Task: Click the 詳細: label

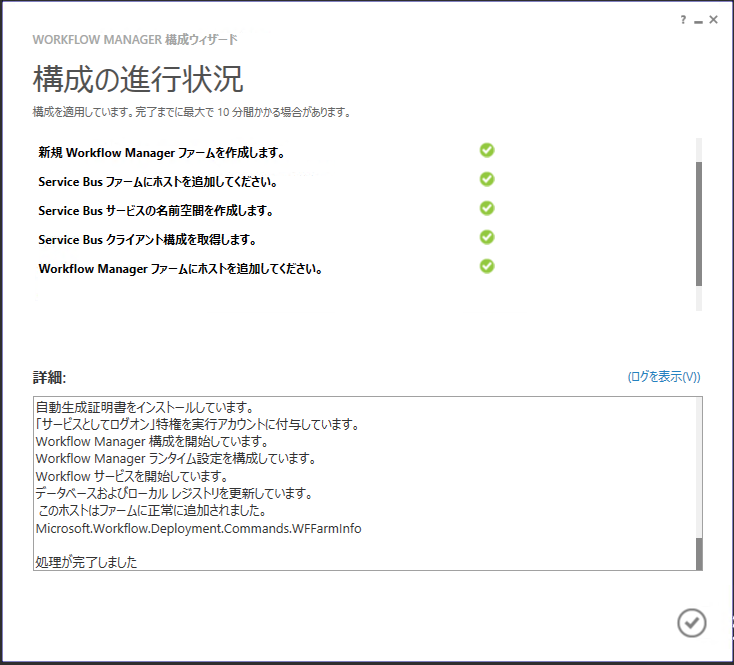Action: click(50, 377)
